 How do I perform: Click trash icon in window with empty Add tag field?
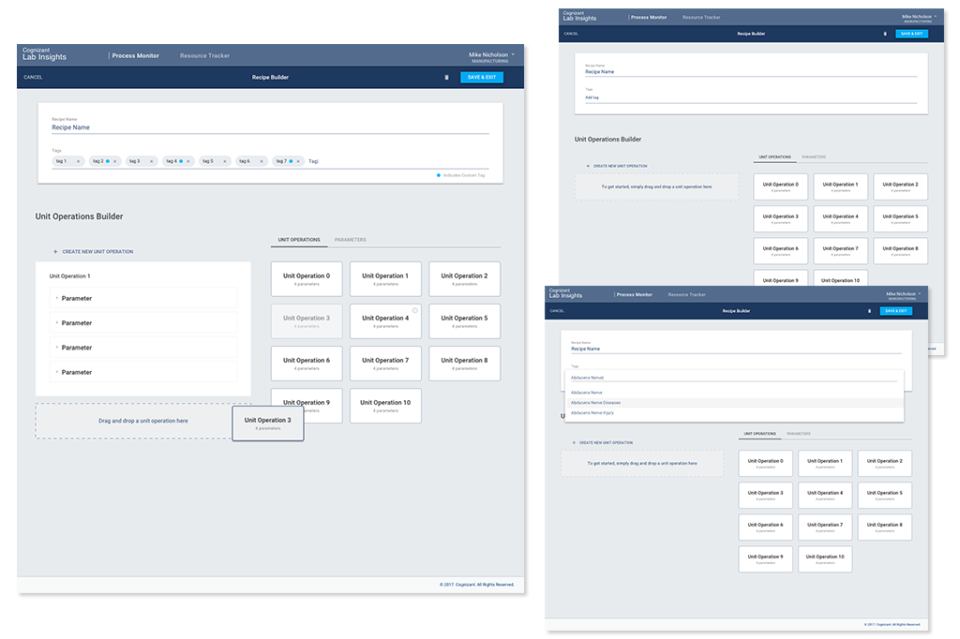point(885,34)
